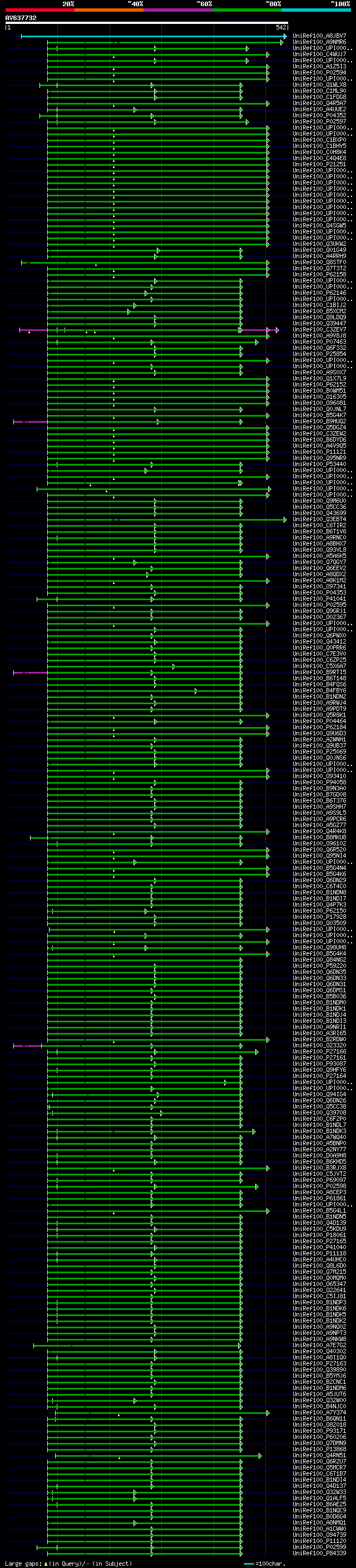Screen dimensions: 356x1568
Task: Select label UniRef100_P27163
Action: pyautogui.click(x=319, y=1363)
